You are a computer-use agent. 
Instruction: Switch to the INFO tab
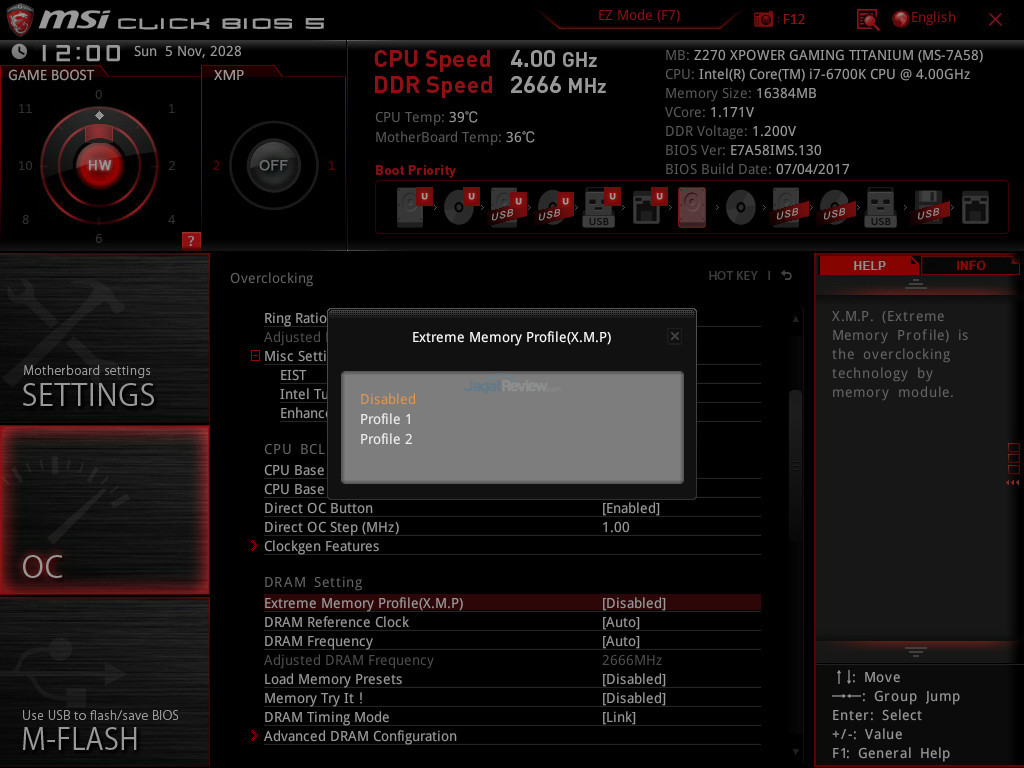(970, 265)
